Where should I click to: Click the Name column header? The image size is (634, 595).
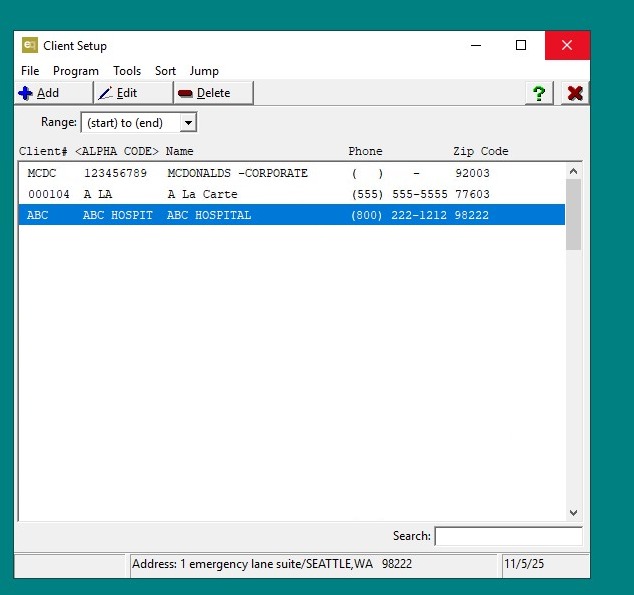180,151
